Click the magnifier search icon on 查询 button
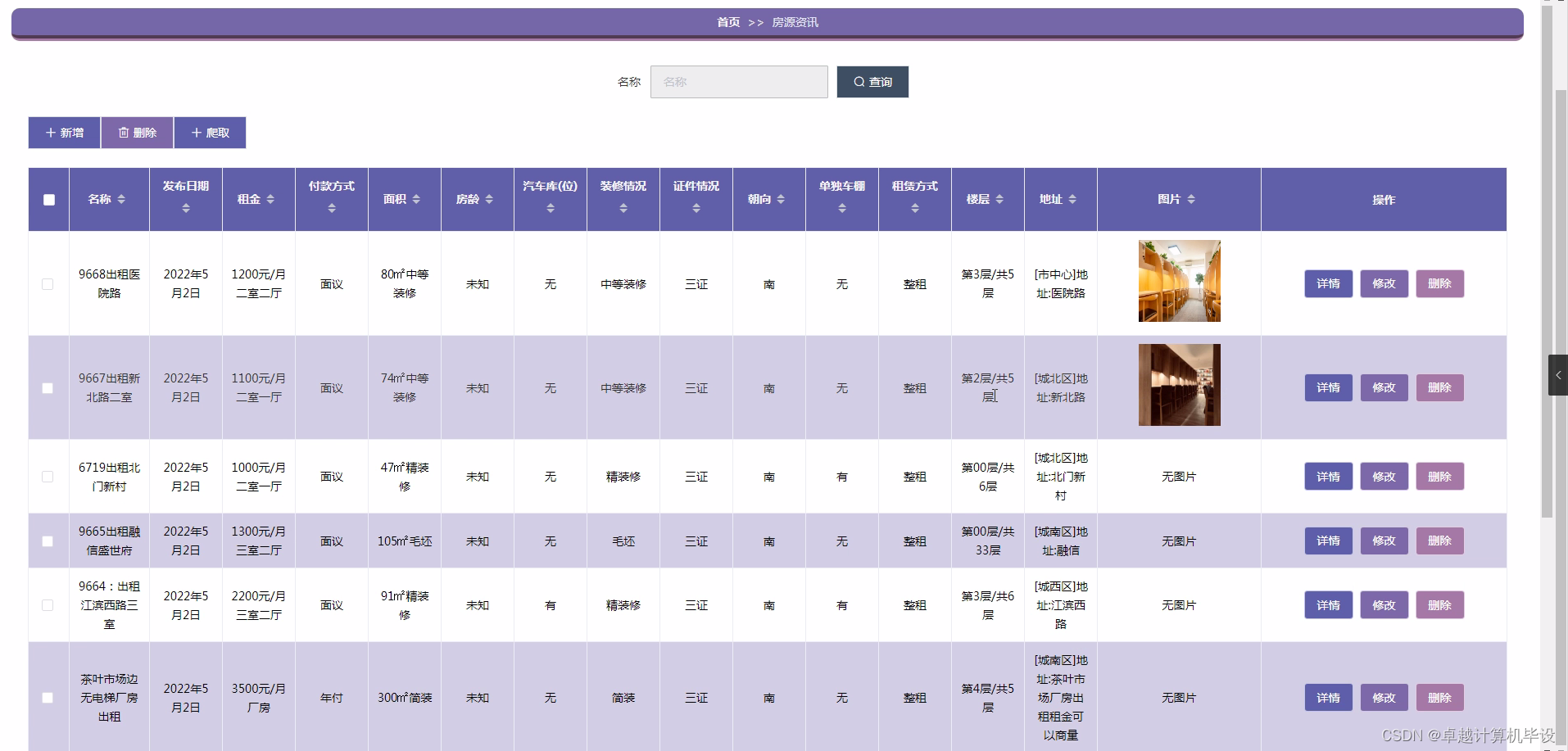1568x751 pixels. point(858,82)
